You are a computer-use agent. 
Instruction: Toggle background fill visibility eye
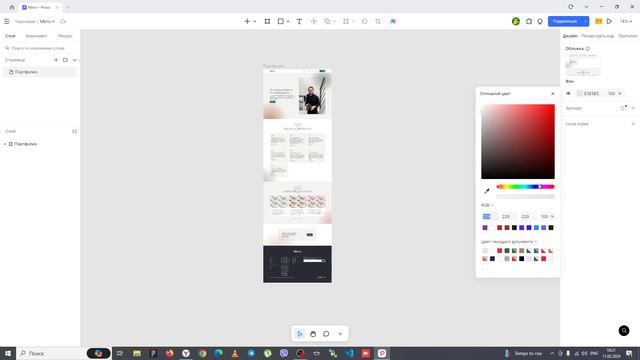point(568,93)
